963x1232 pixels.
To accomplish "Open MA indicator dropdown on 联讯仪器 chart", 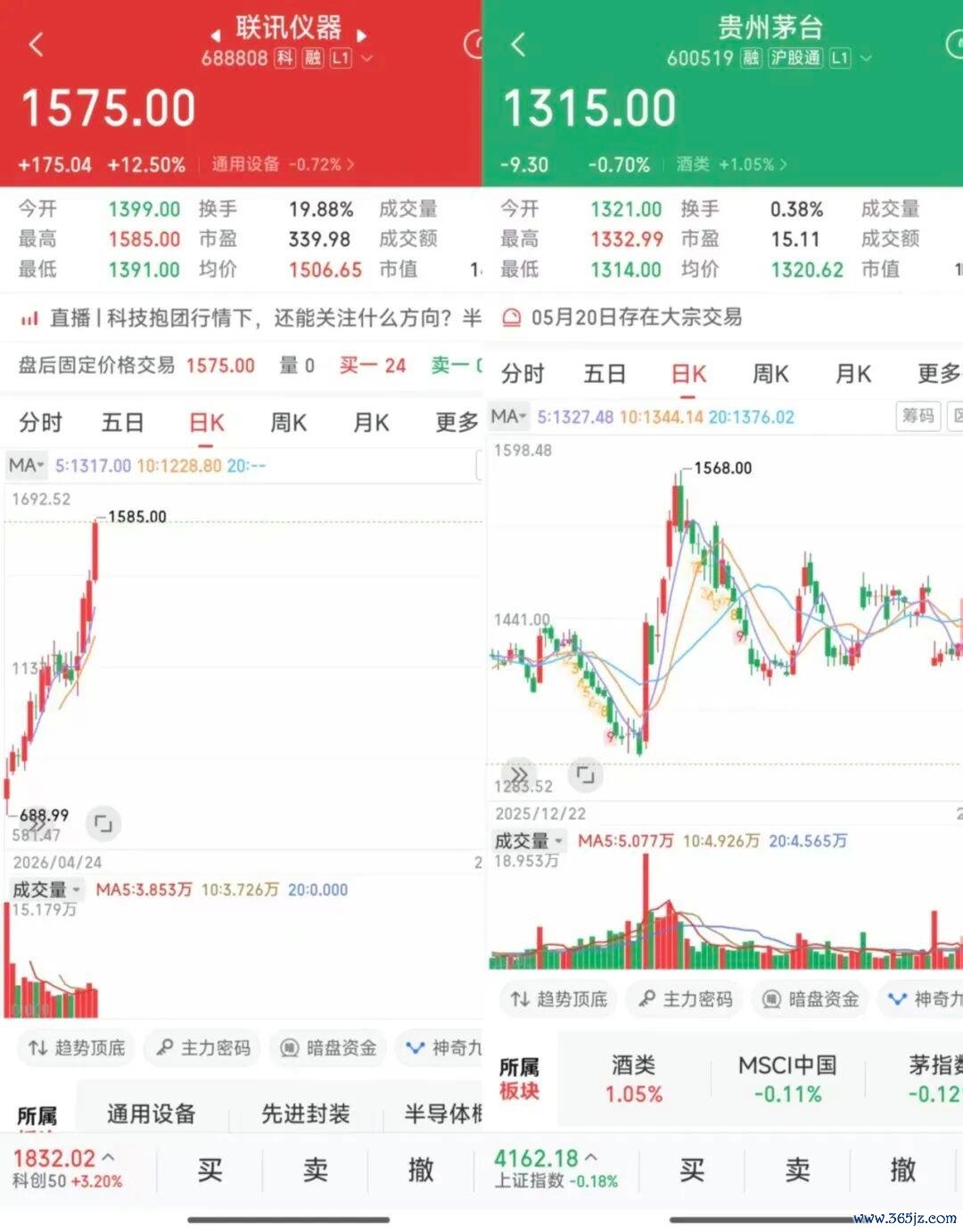I will click(26, 466).
